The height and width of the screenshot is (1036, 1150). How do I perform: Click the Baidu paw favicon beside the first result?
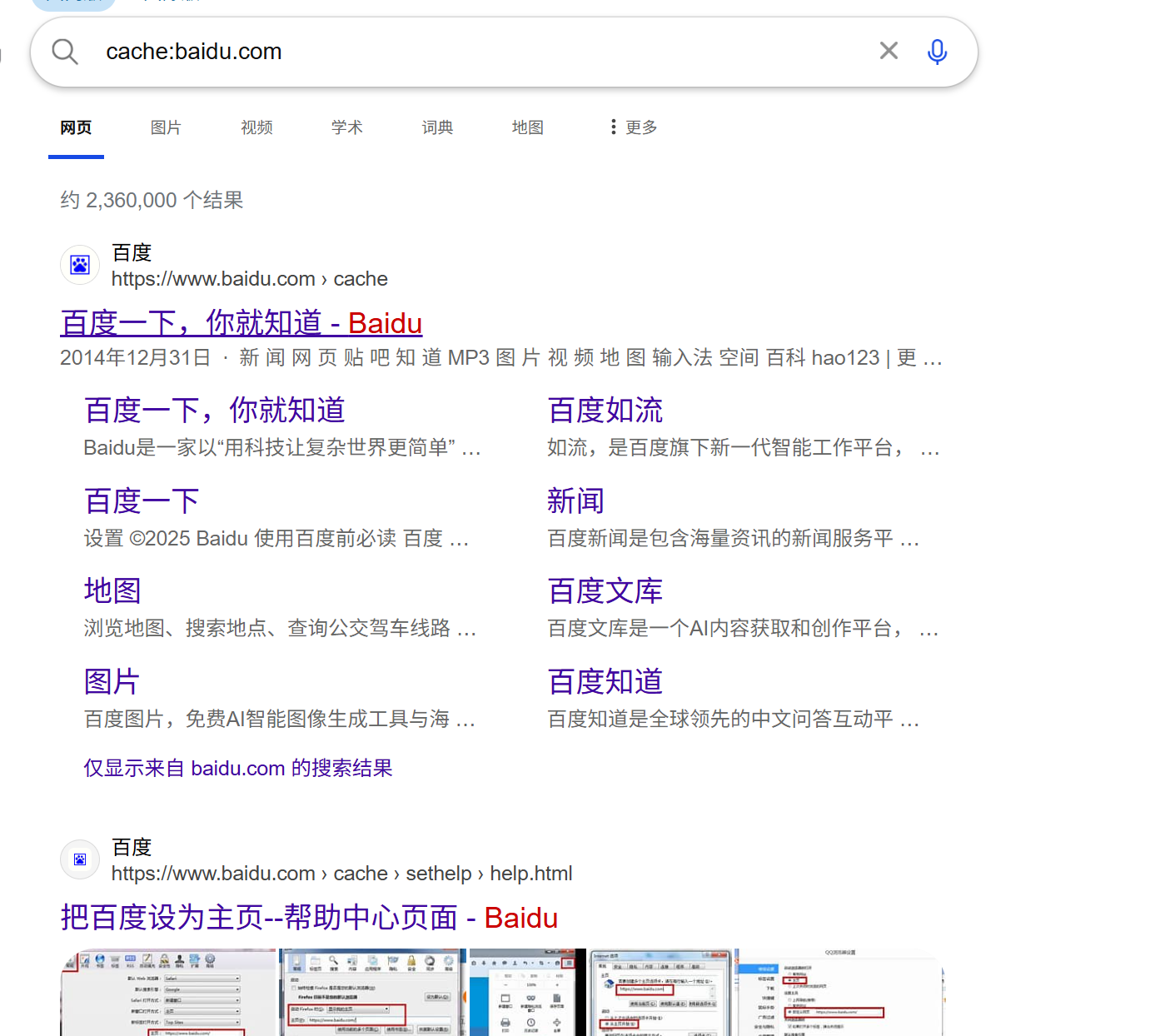79,264
